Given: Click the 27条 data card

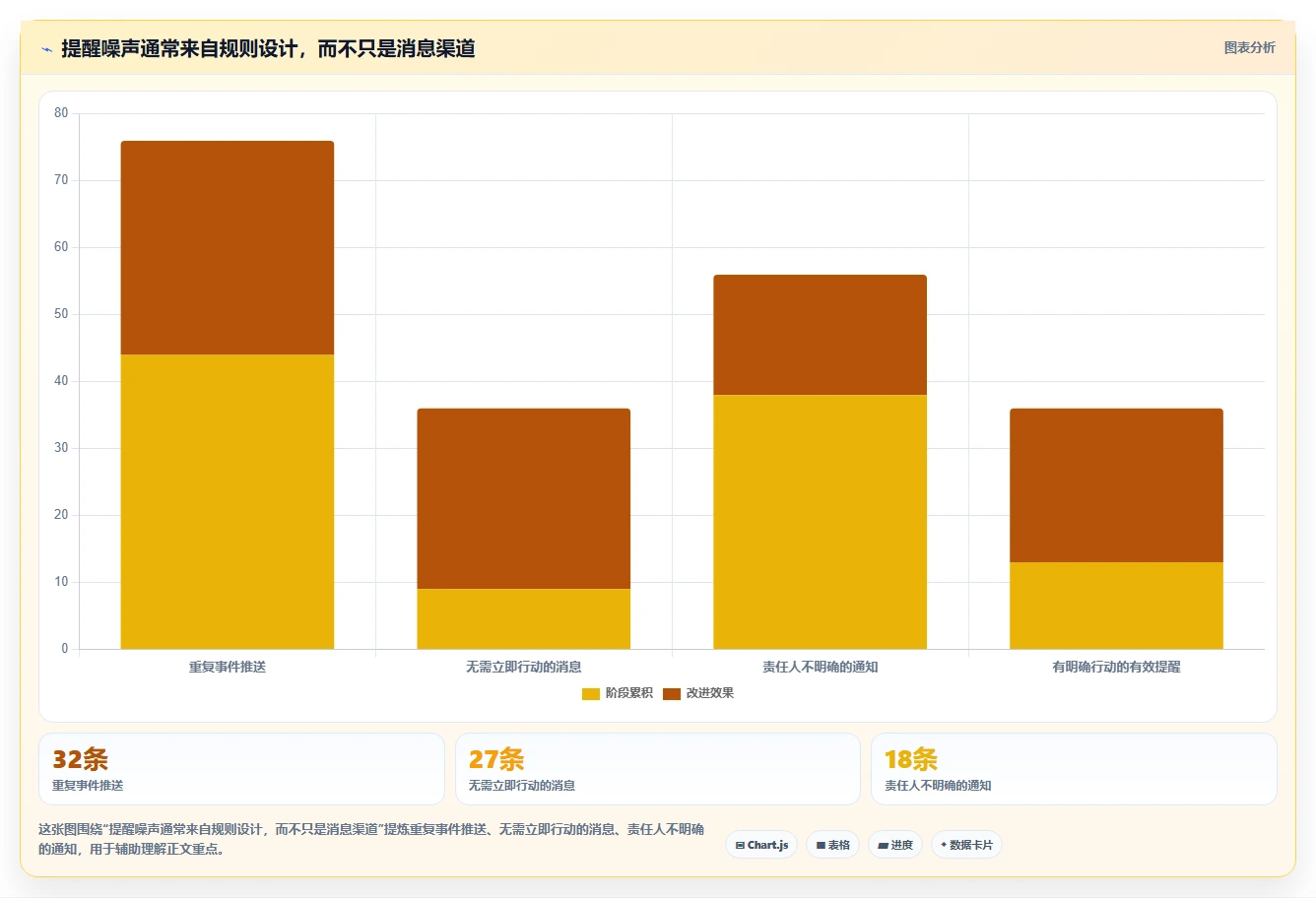Looking at the screenshot, I should [658, 769].
